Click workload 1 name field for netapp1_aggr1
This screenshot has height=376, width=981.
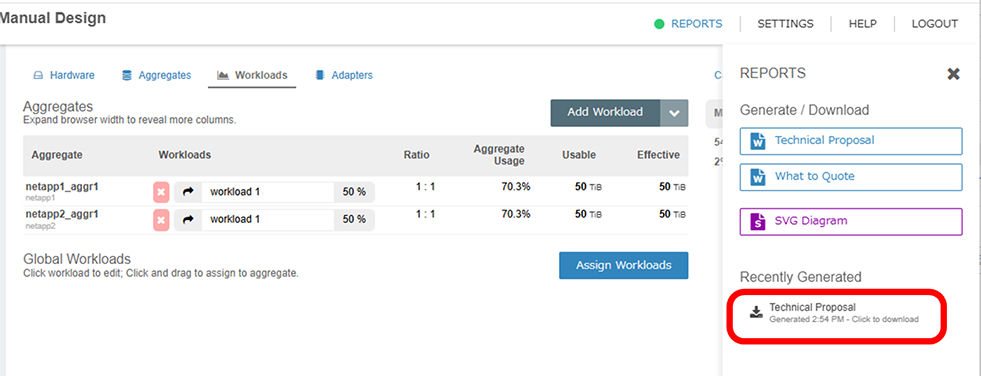(268, 192)
